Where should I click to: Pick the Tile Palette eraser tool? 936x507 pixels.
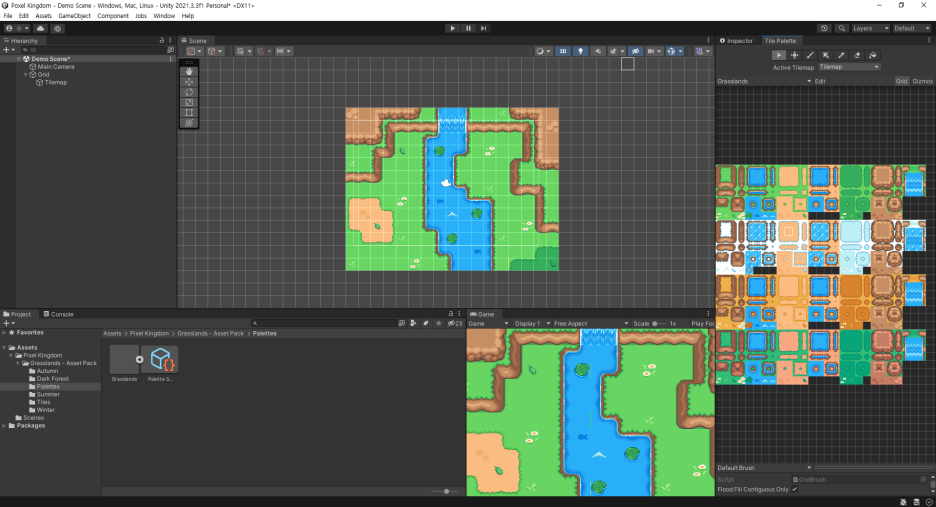pyautogui.click(x=857, y=55)
